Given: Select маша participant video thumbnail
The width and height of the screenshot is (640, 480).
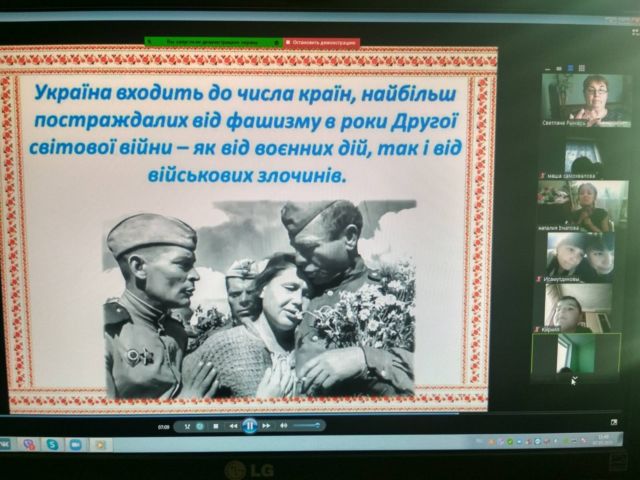Looking at the screenshot, I should [x=581, y=157].
